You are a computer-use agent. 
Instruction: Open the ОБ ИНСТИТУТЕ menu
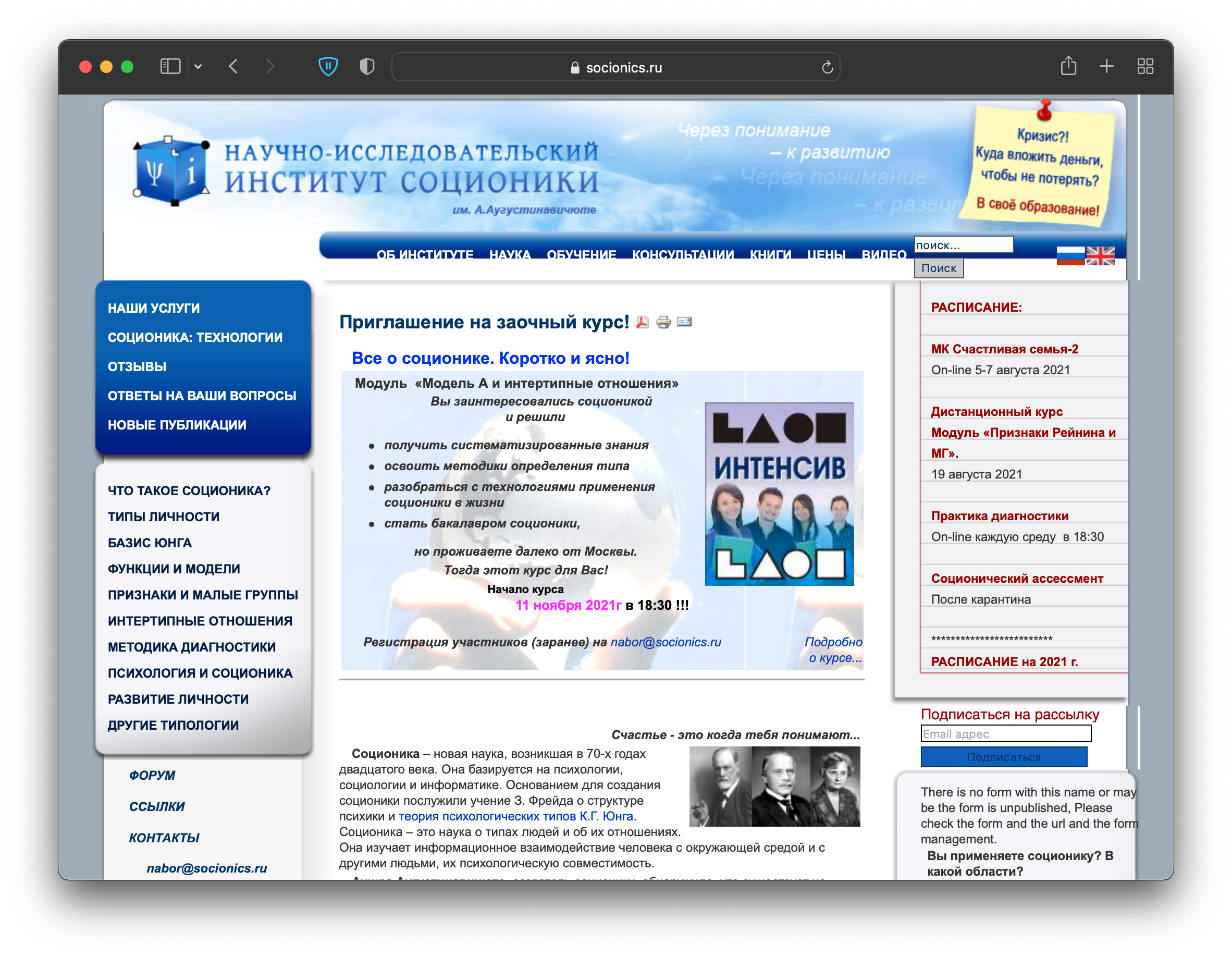point(425,254)
